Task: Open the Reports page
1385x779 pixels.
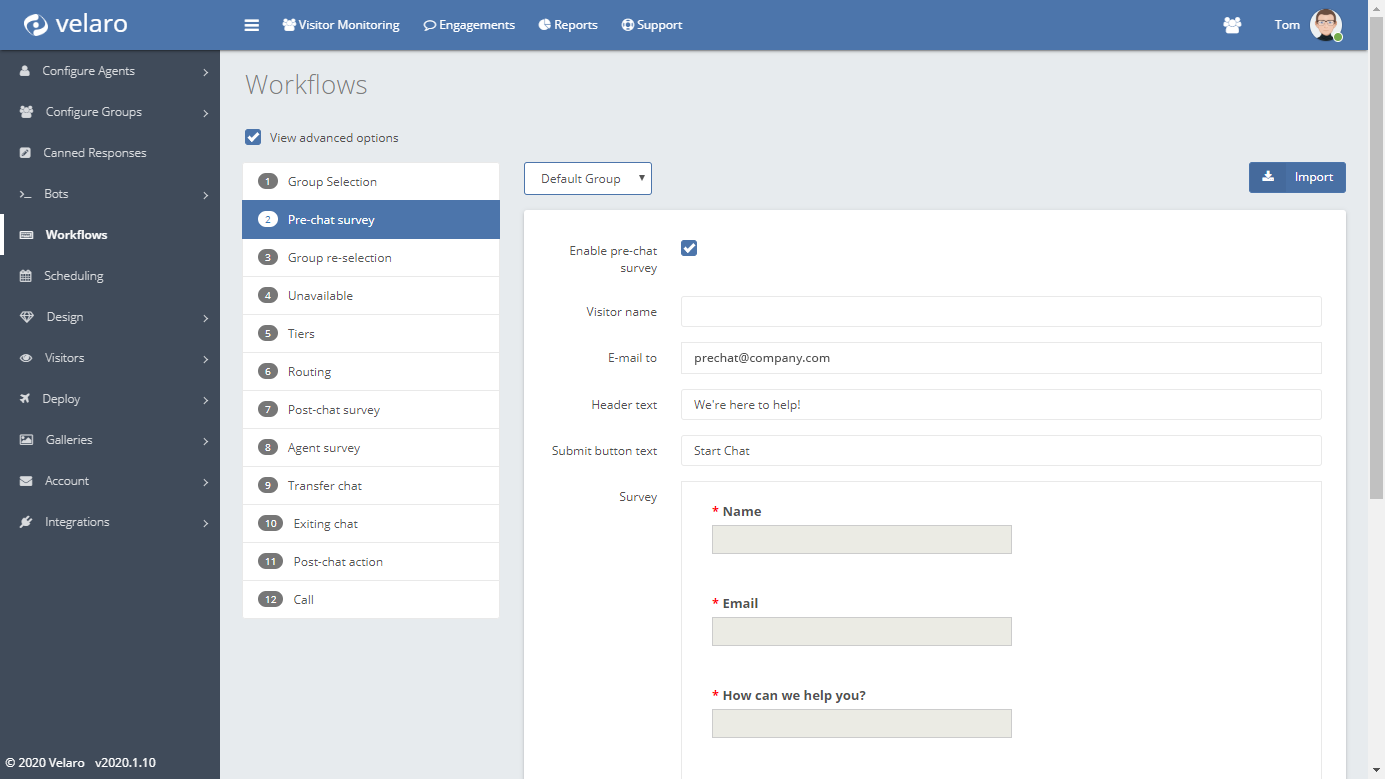Action: coord(568,25)
